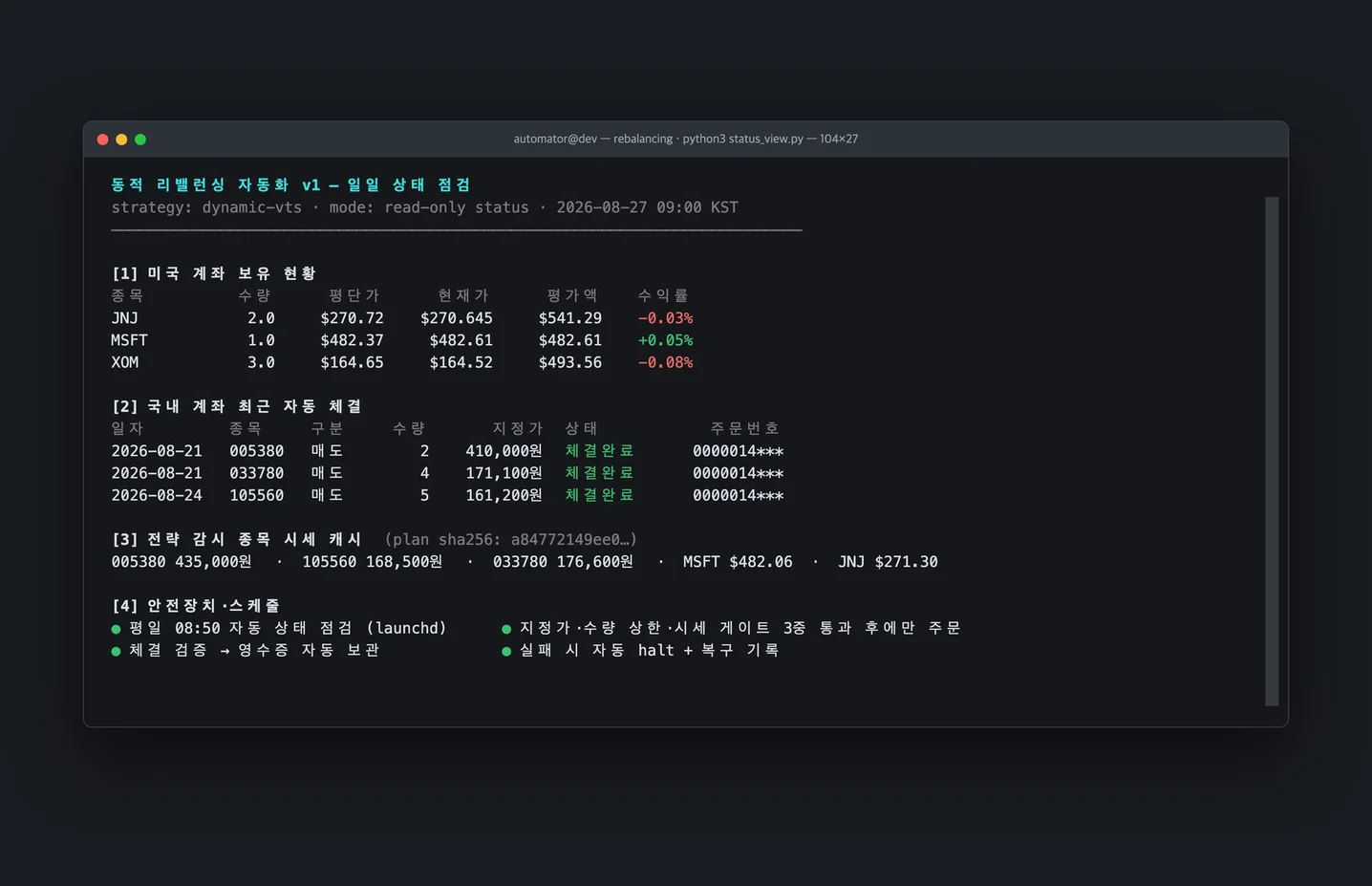1372x886 pixels.
Task: Click limit price '171,100원'
Action: click(504, 473)
